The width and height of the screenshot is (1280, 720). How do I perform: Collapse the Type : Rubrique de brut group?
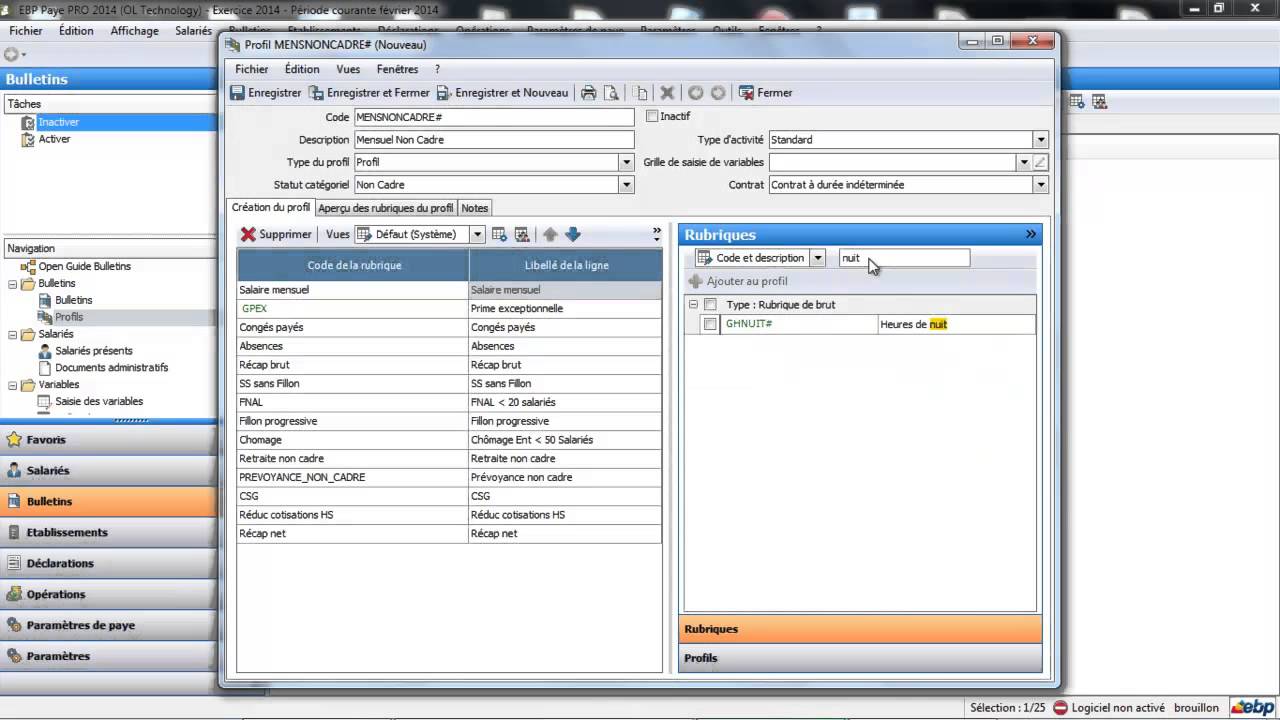693,304
